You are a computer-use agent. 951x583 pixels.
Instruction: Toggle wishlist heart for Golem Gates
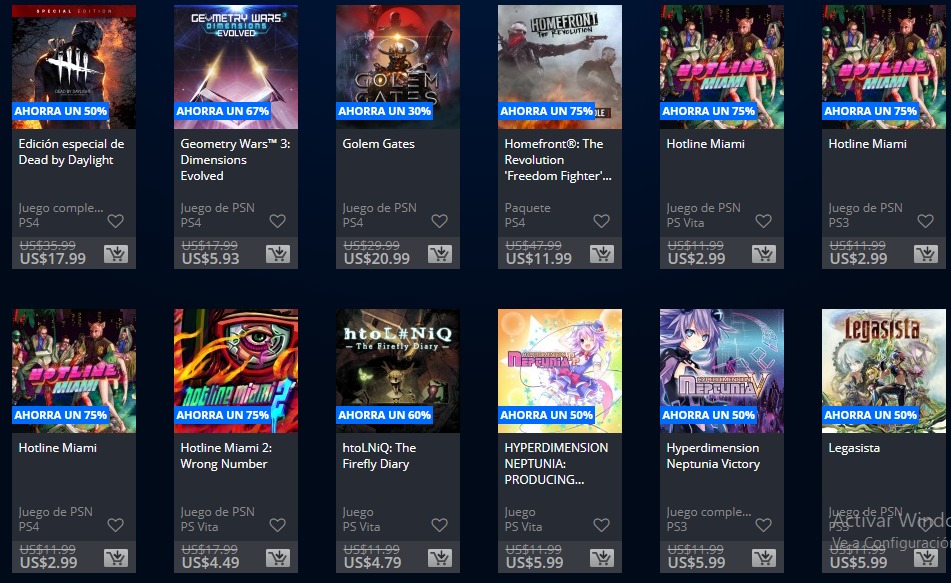pyautogui.click(x=439, y=221)
